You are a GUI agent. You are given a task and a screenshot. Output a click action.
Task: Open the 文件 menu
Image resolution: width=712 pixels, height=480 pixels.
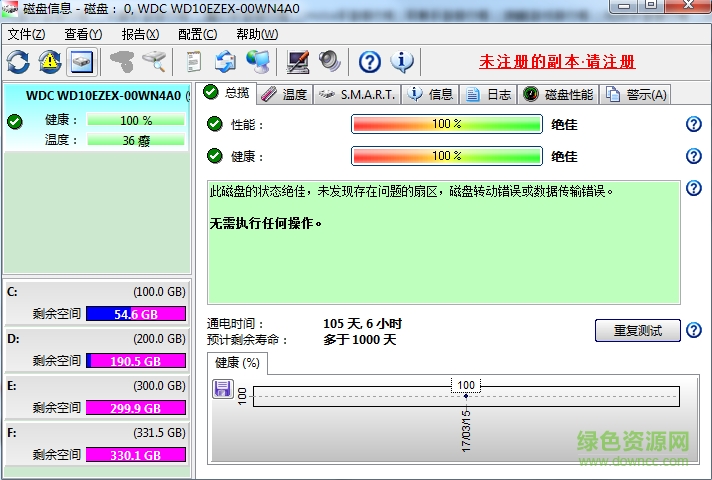point(26,33)
